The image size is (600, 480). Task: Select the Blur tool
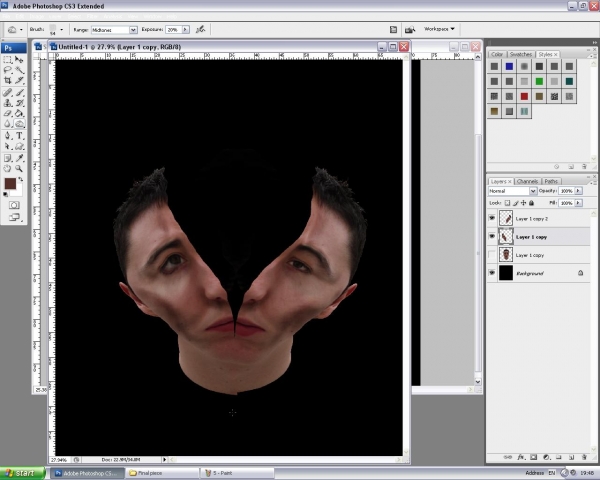[x=8, y=124]
